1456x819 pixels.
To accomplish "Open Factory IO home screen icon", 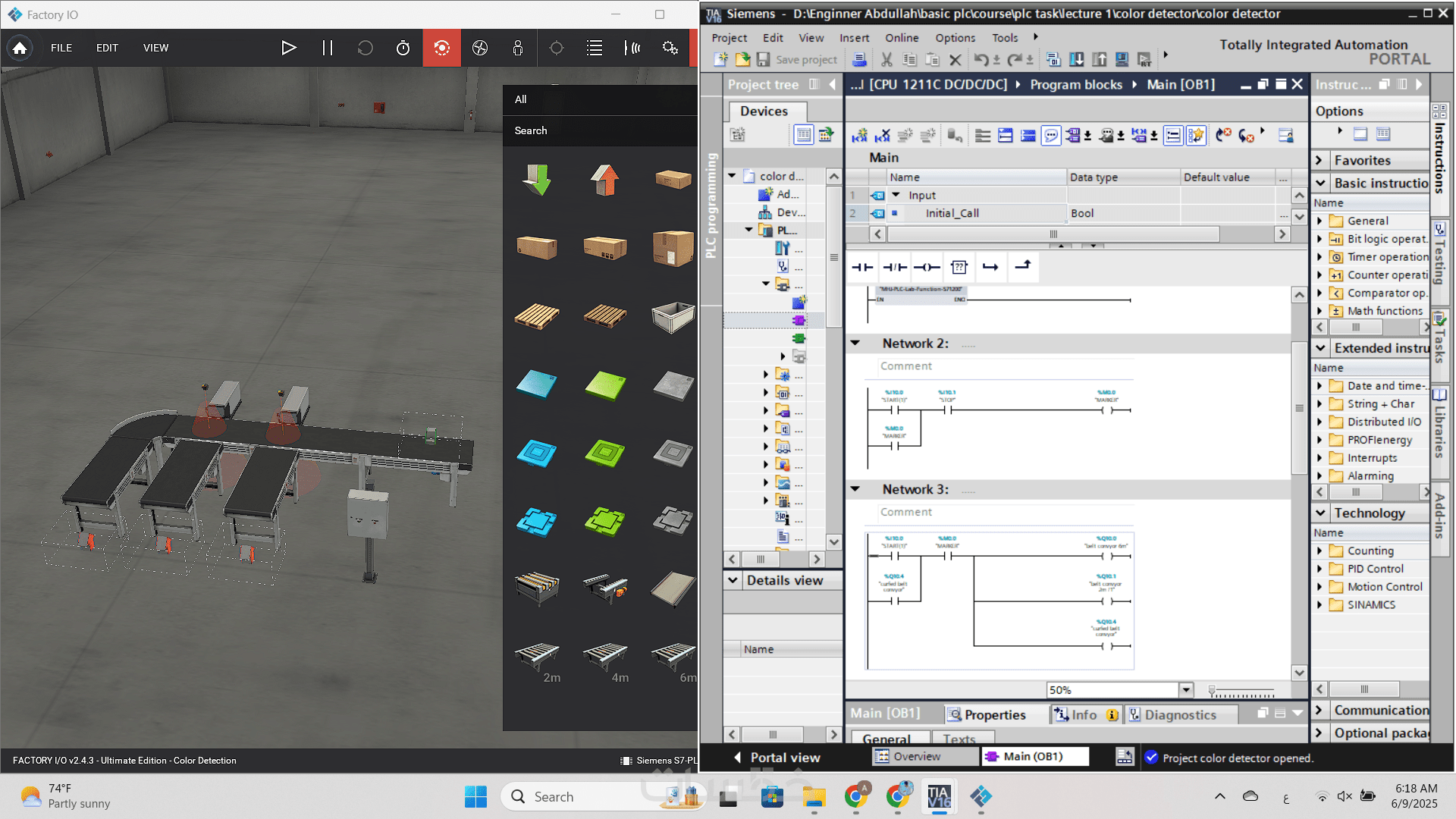I will coord(20,48).
